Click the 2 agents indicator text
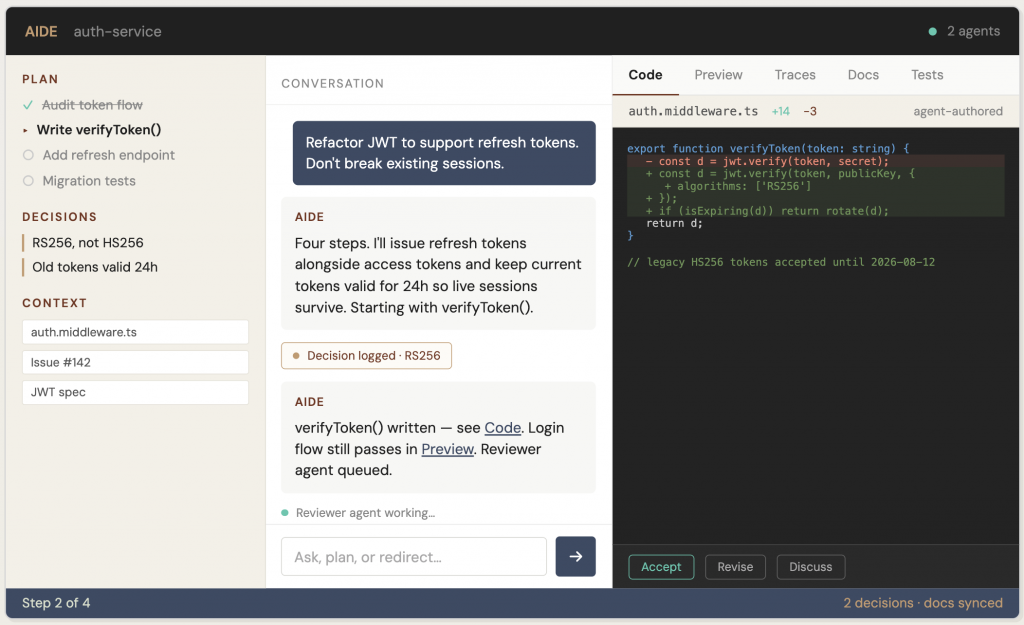The height and width of the screenshot is (625, 1024). (973, 31)
